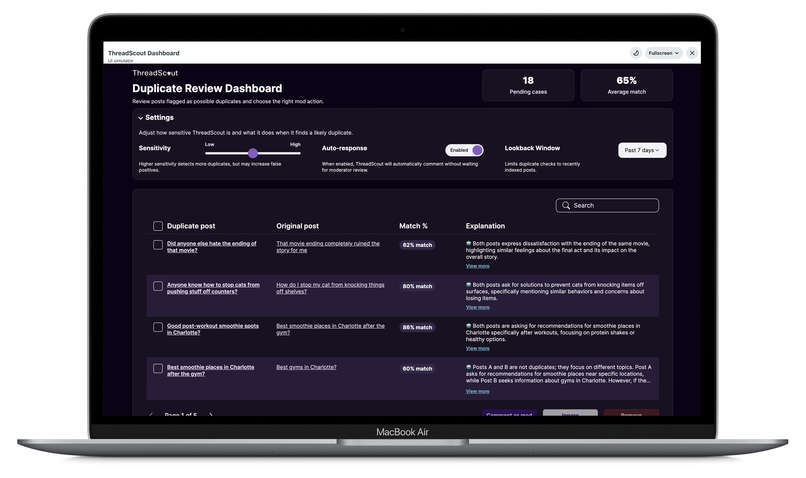
Task: Click the AI icon in movie ending explanation
Action: coord(468,243)
